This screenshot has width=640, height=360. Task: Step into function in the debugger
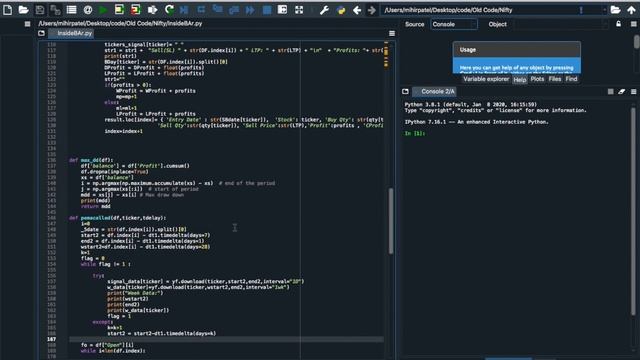[217, 10]
